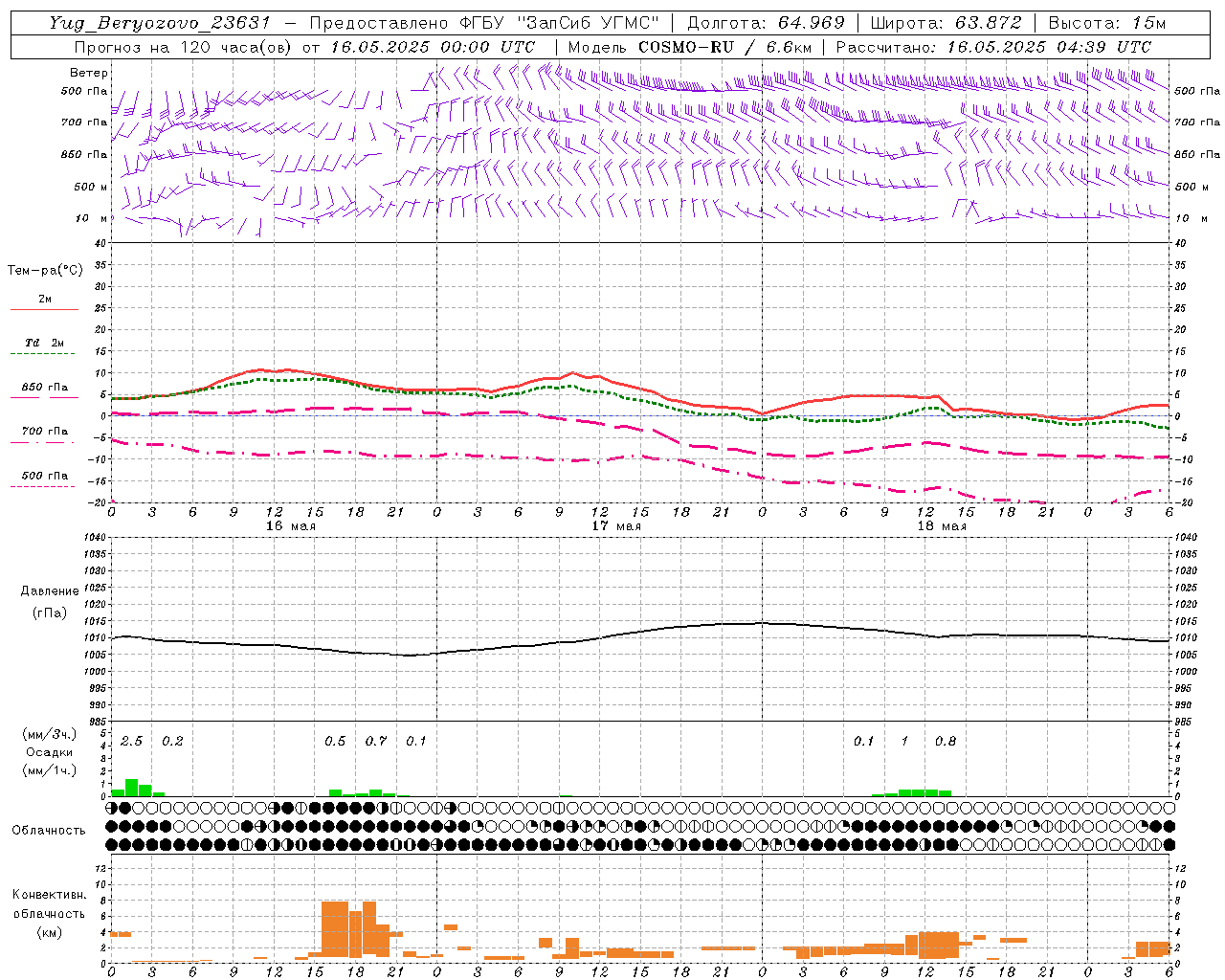Click the Давление panel label
The height and width of the screenshot is (980, 1225).
[x=50, y=591]
